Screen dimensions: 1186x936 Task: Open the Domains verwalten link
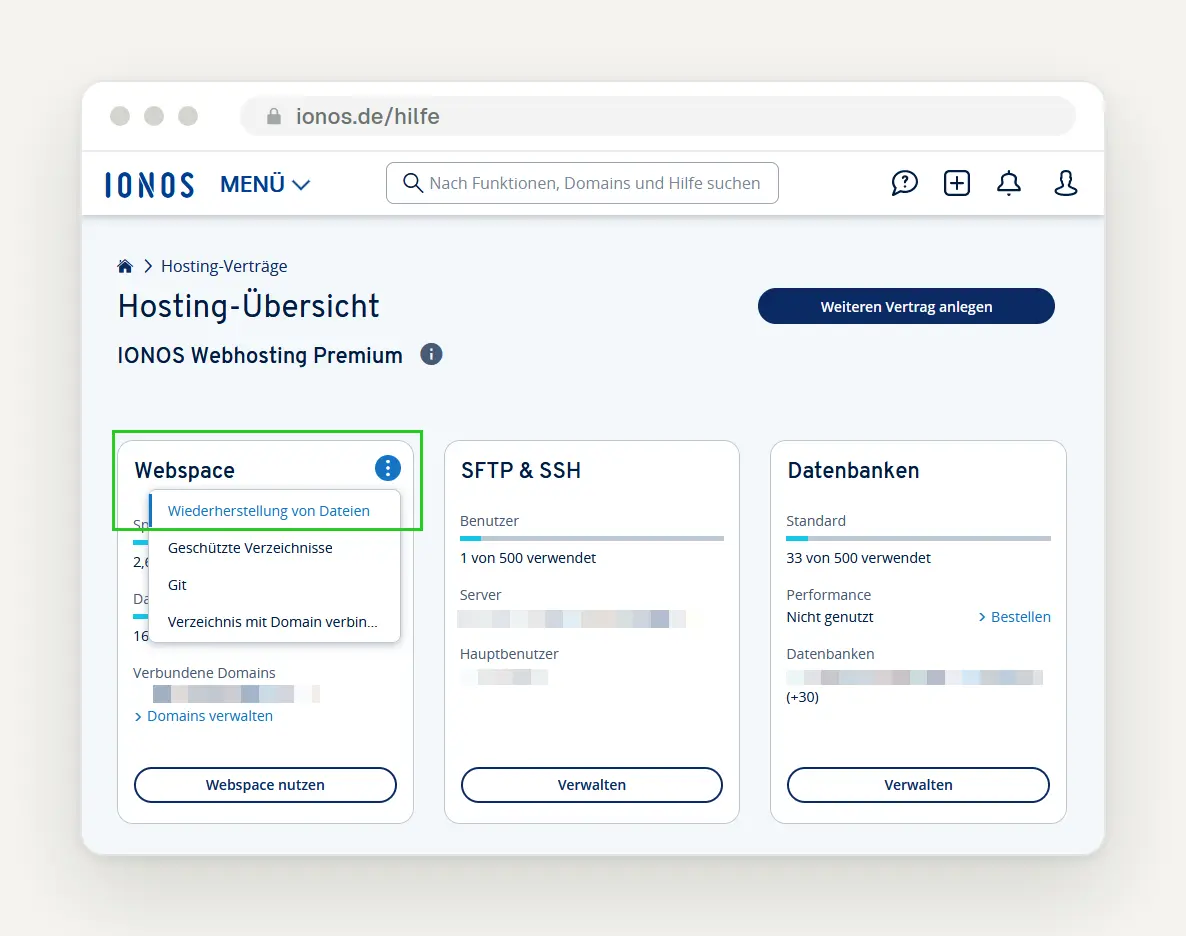coord(203,716)
